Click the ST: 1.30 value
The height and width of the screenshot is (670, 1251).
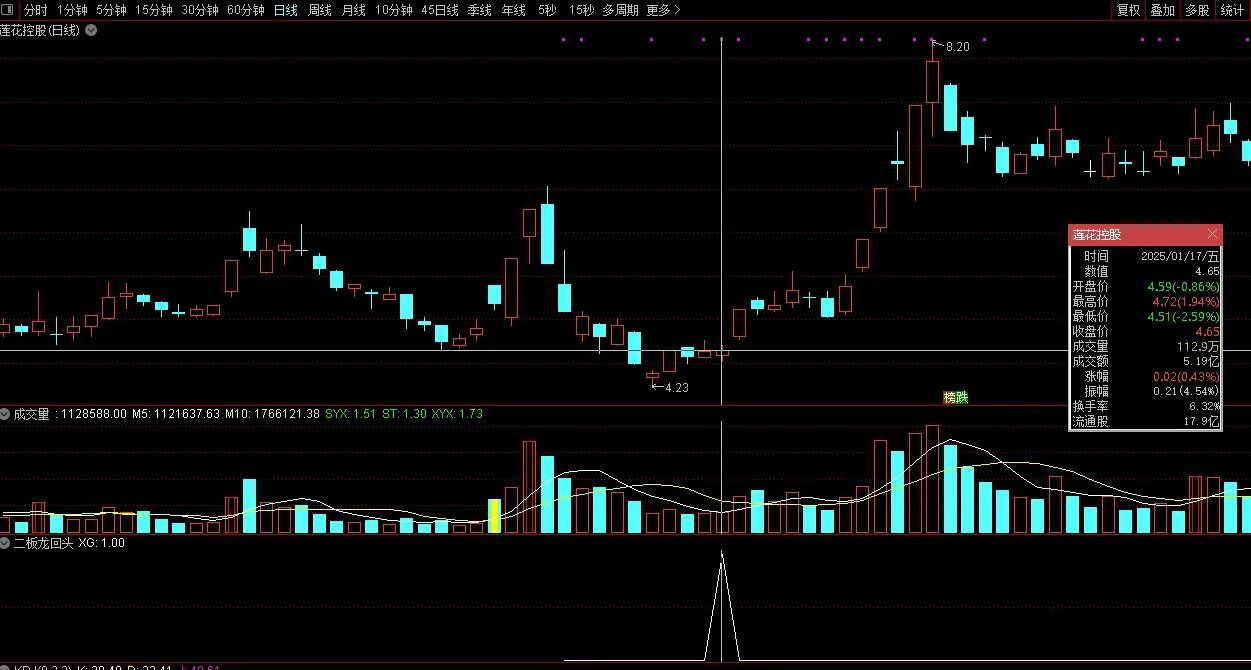(405, 413)
